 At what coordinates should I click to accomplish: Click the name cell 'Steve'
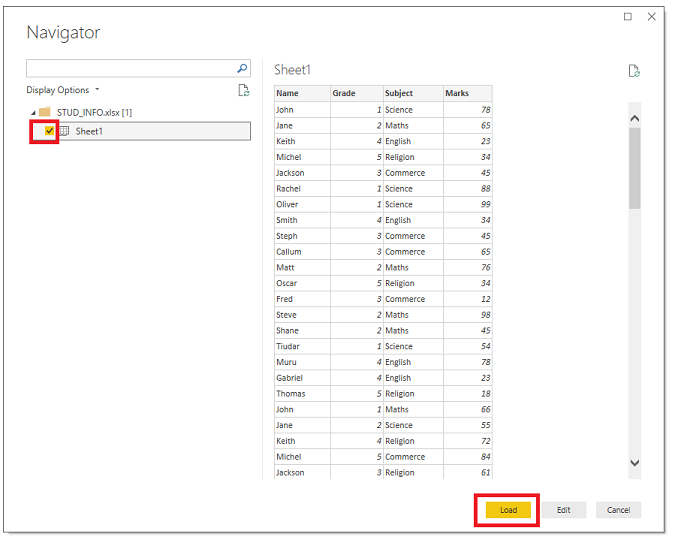pos(302,315)
